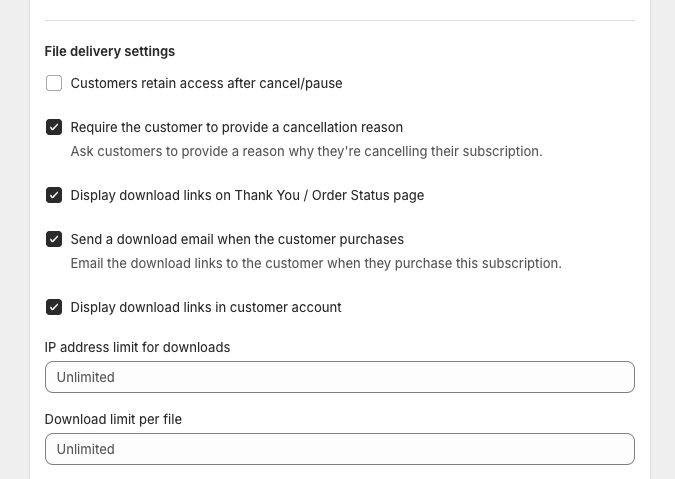Click the "Email the download links" help text
The width and height of the screenshot is (675, 479).
(x=316, y=264)
